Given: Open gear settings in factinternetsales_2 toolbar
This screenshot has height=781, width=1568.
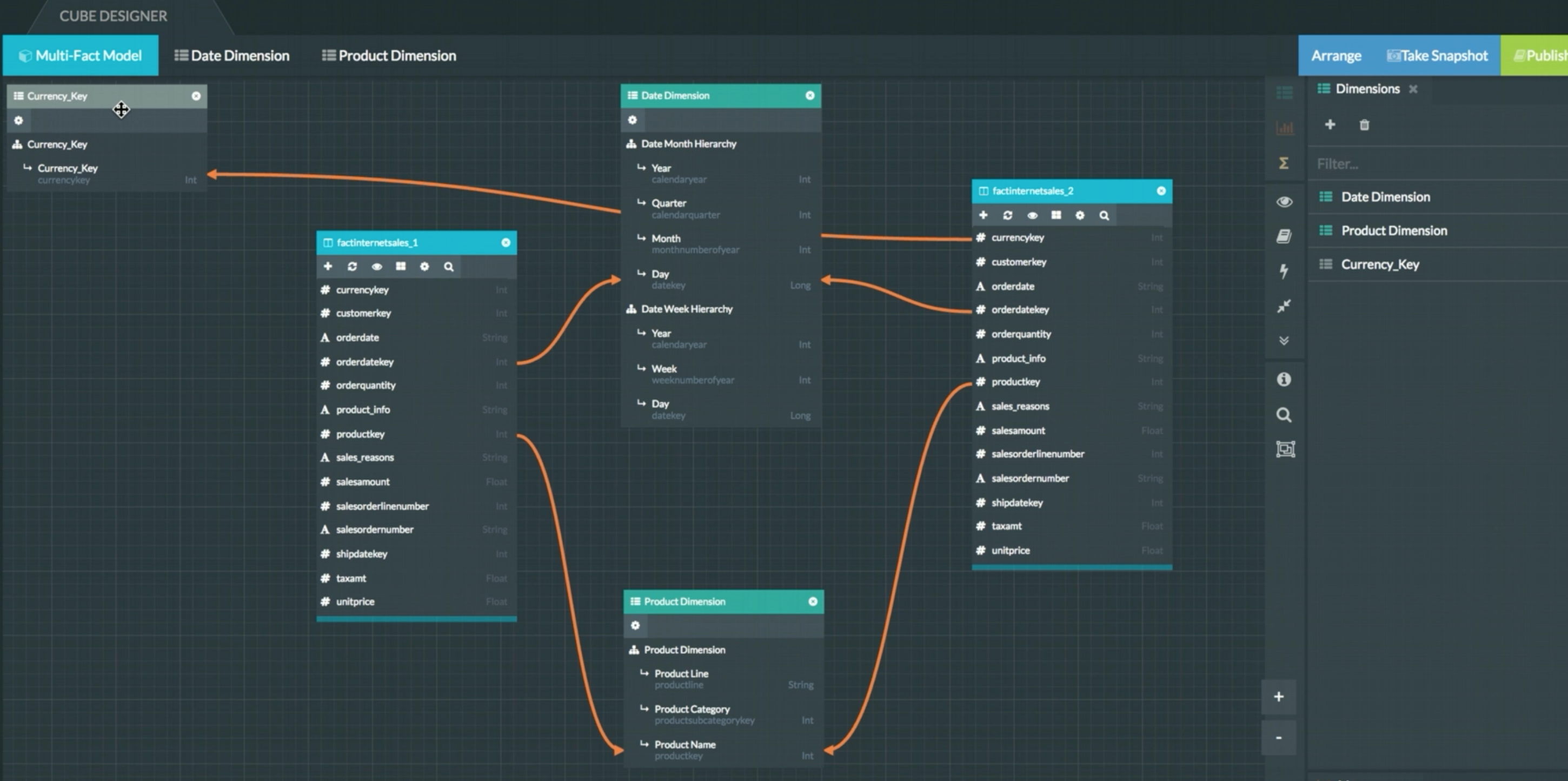Looking at the screenshot, I should click(x=1080, y=215).
